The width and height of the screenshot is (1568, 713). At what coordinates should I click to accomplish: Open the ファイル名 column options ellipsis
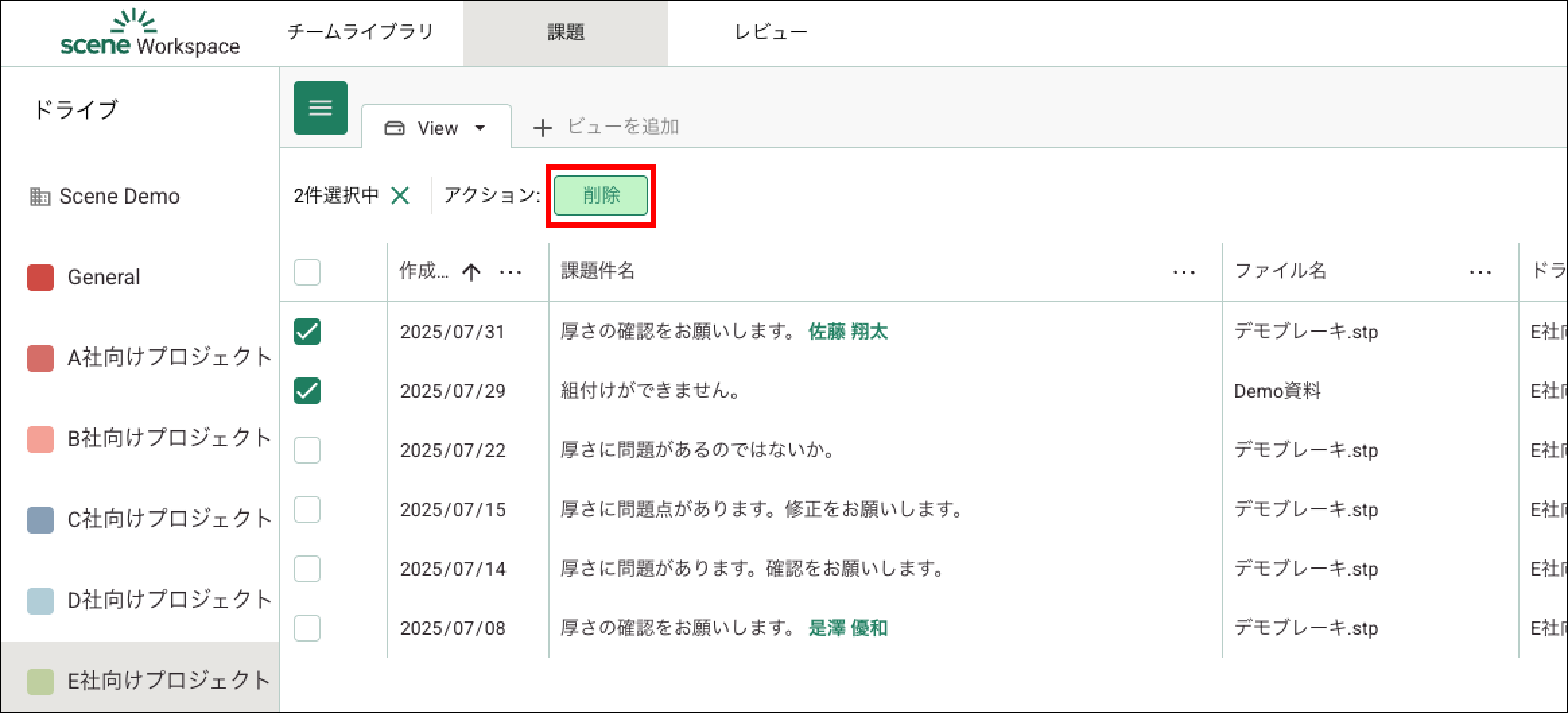point(1480,272)
